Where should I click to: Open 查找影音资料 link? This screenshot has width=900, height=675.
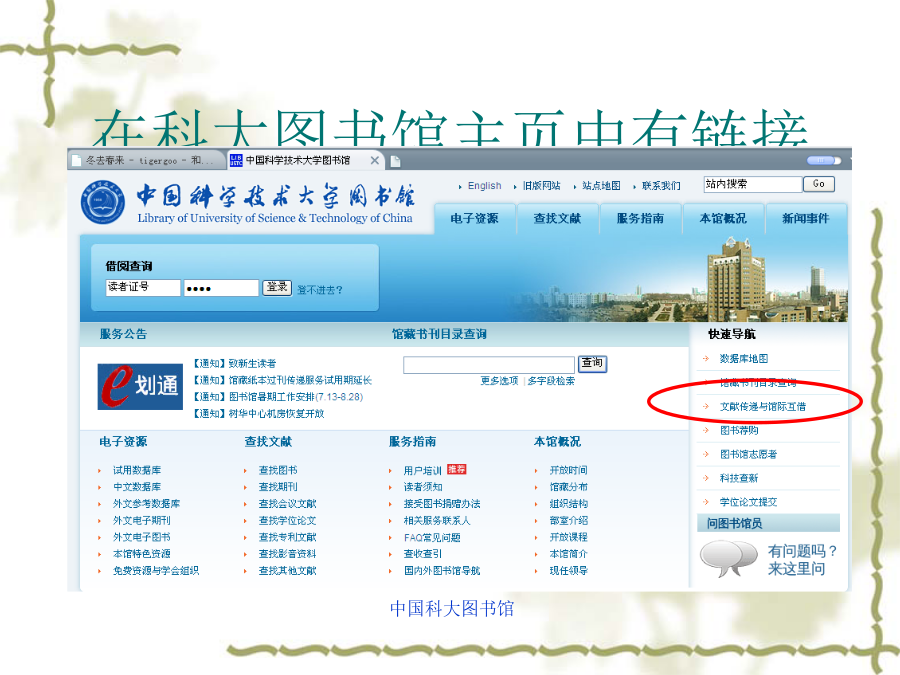(287, 554)
